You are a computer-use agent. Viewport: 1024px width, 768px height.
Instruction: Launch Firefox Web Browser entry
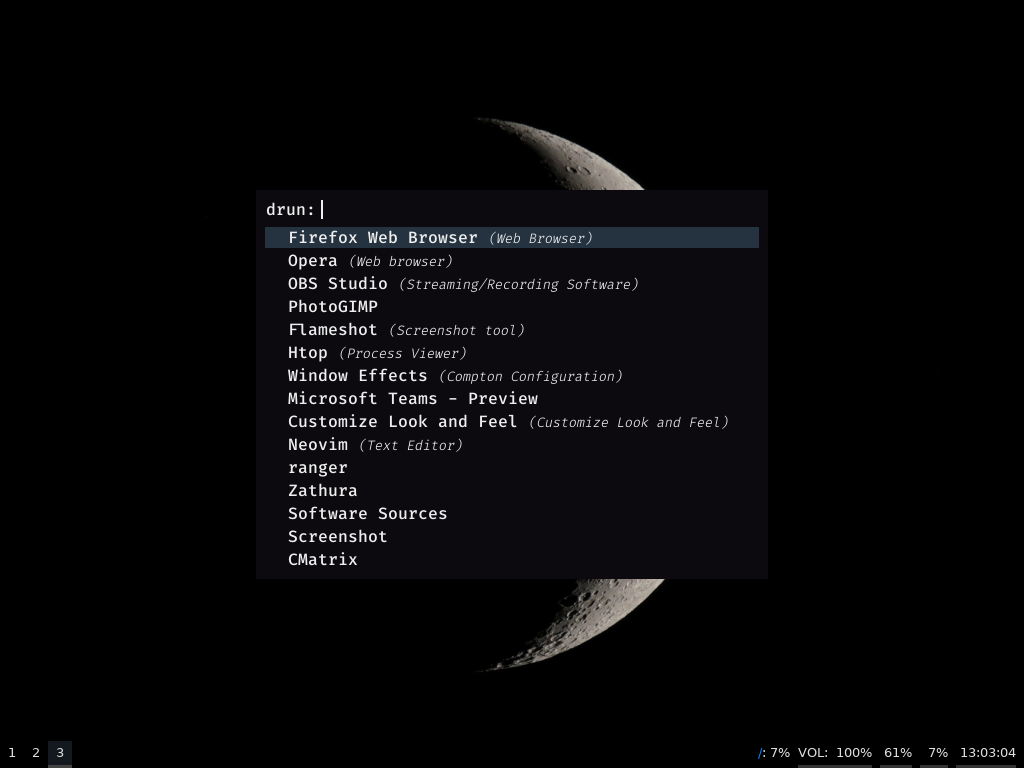(511, 238)
